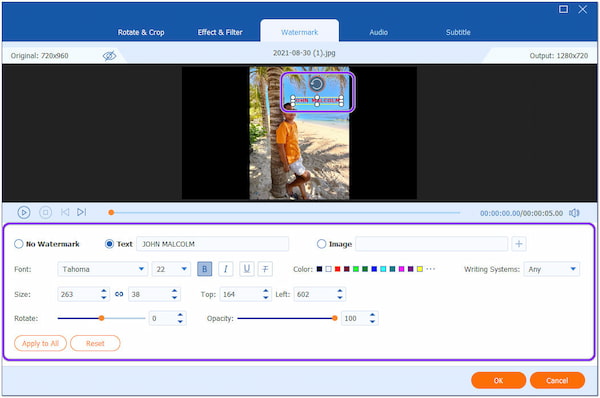Switch to the Subtitle tab
The height and width of the screenshot is (398, 600).
pyautogui.click(x=458, y=32)
